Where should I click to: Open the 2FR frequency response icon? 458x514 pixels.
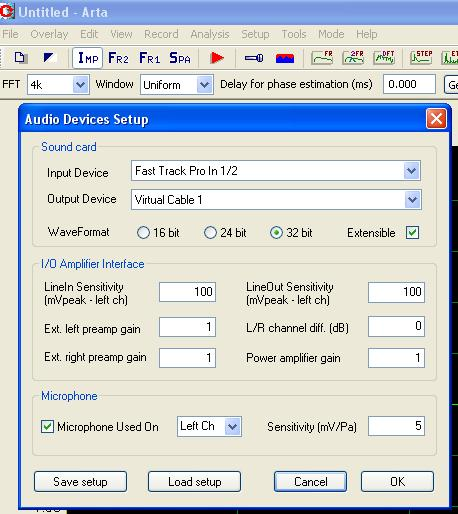(353, 57)
